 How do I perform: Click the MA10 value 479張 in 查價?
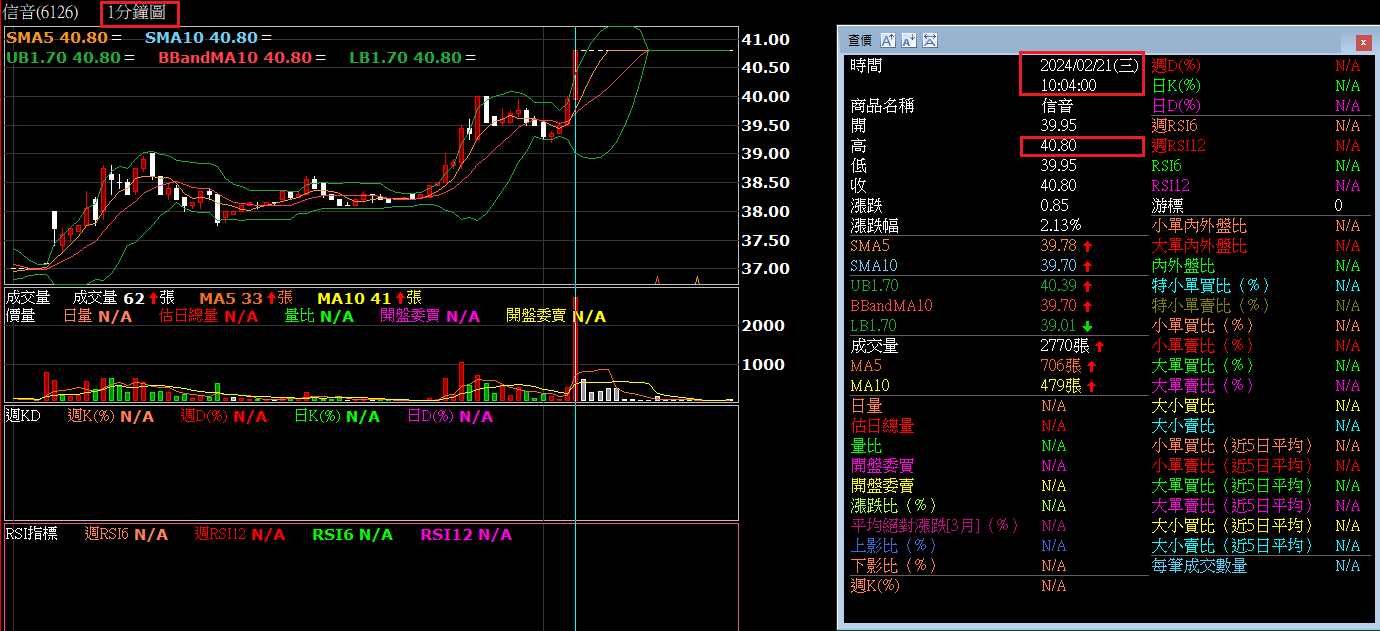coord(1061,386)
